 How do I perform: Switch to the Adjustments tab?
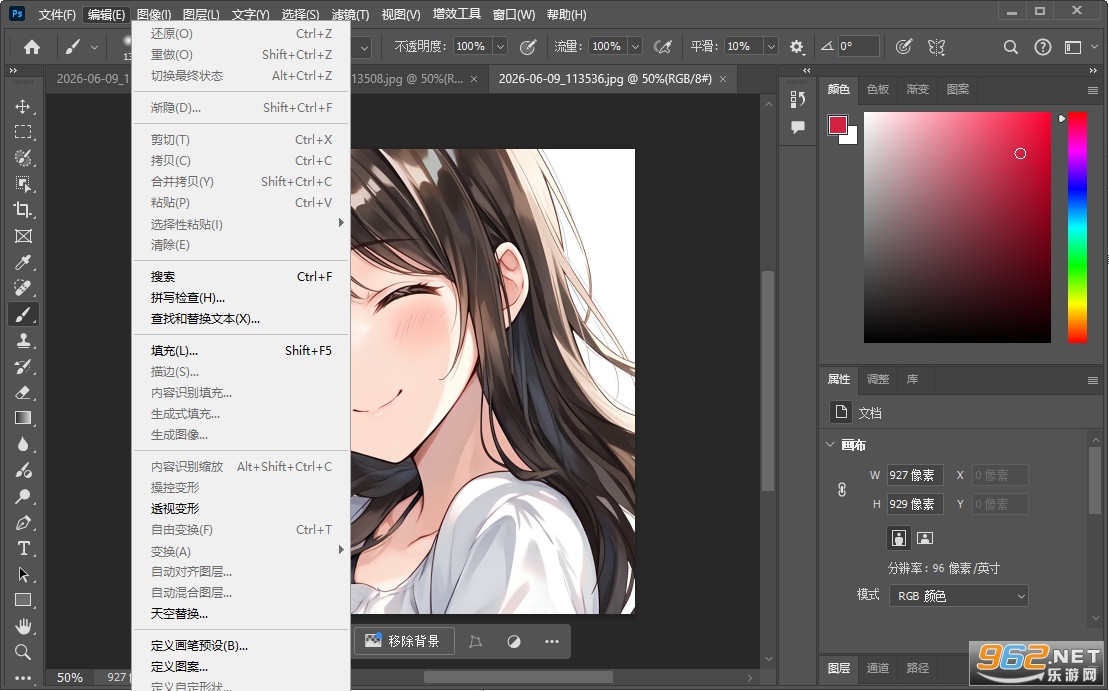pyautogui.click(x=878, y=379)
